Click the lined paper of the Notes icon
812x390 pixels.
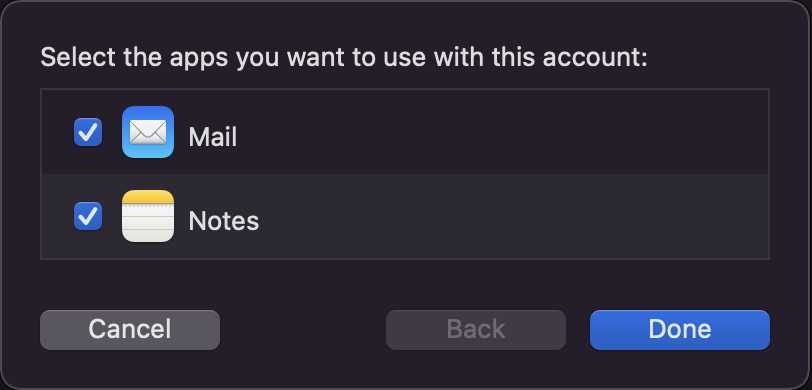tap(148, 223)
